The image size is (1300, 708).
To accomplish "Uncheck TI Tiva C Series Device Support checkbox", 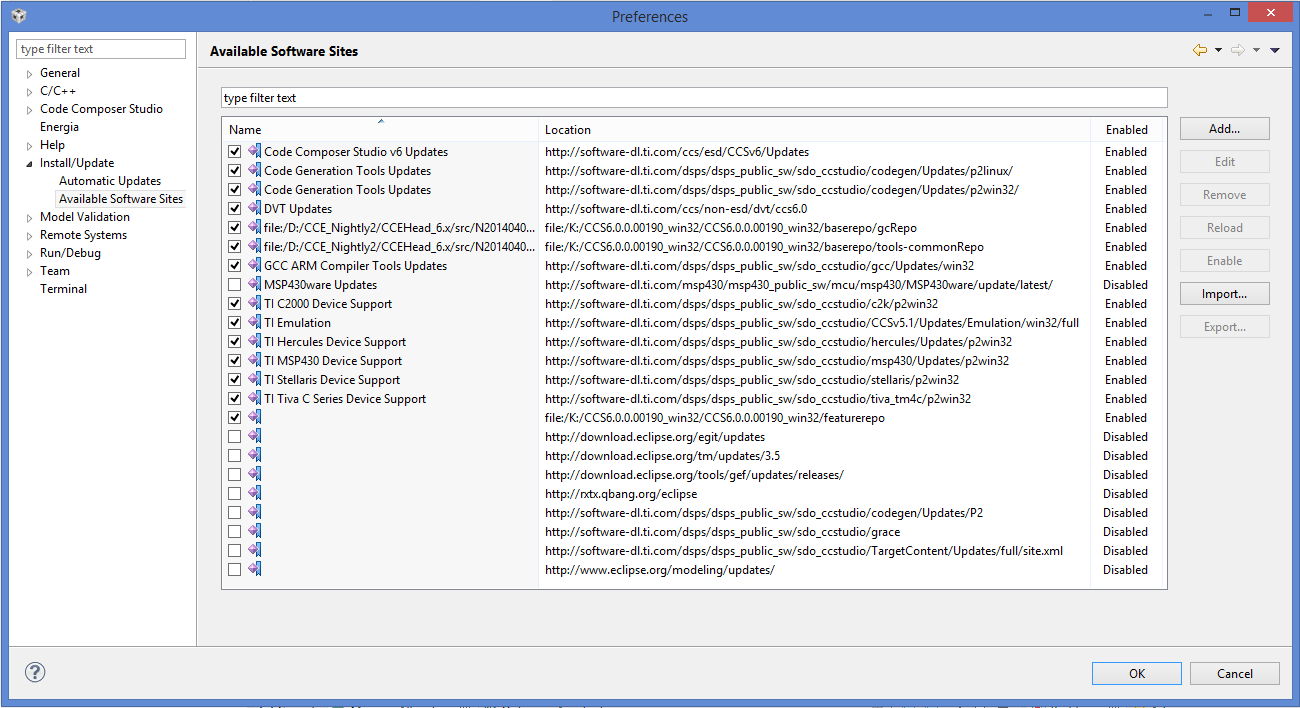I will [x=234, y=399].
